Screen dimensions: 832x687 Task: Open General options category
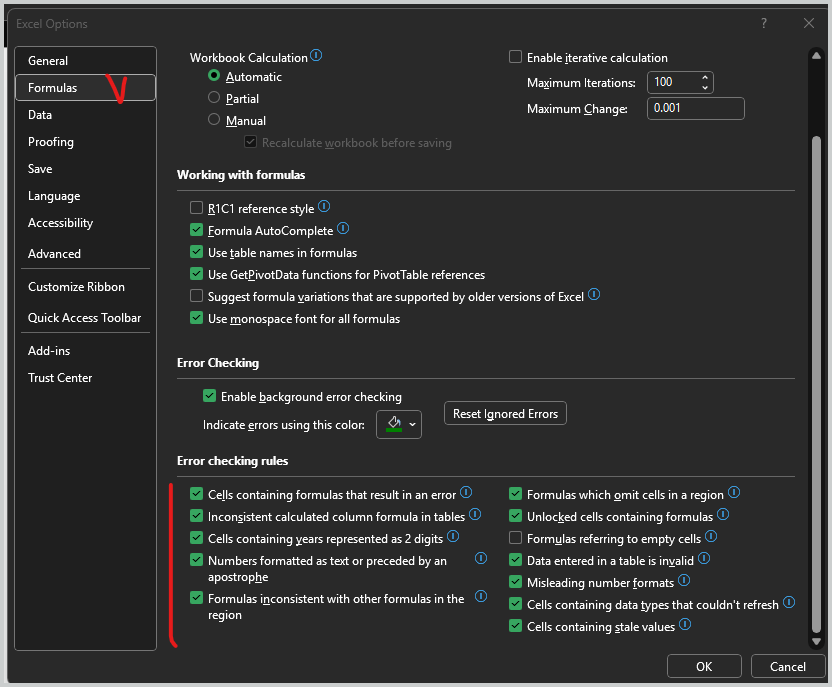coord(85,60)
